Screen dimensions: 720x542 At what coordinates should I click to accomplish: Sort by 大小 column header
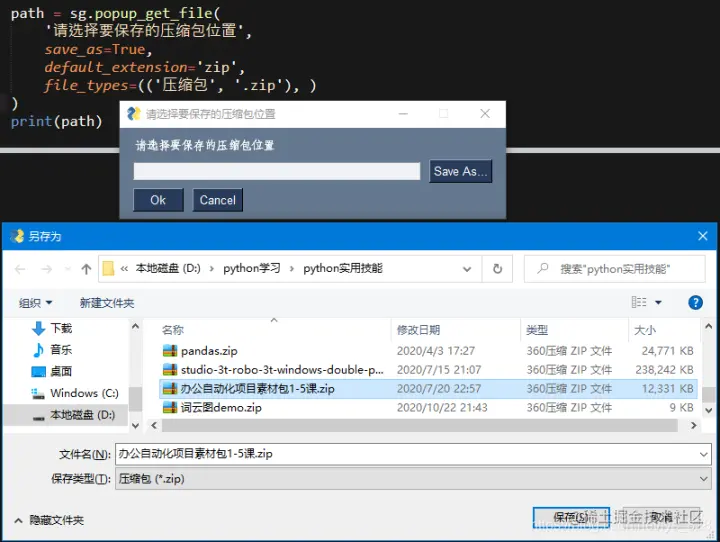[645, 330]
